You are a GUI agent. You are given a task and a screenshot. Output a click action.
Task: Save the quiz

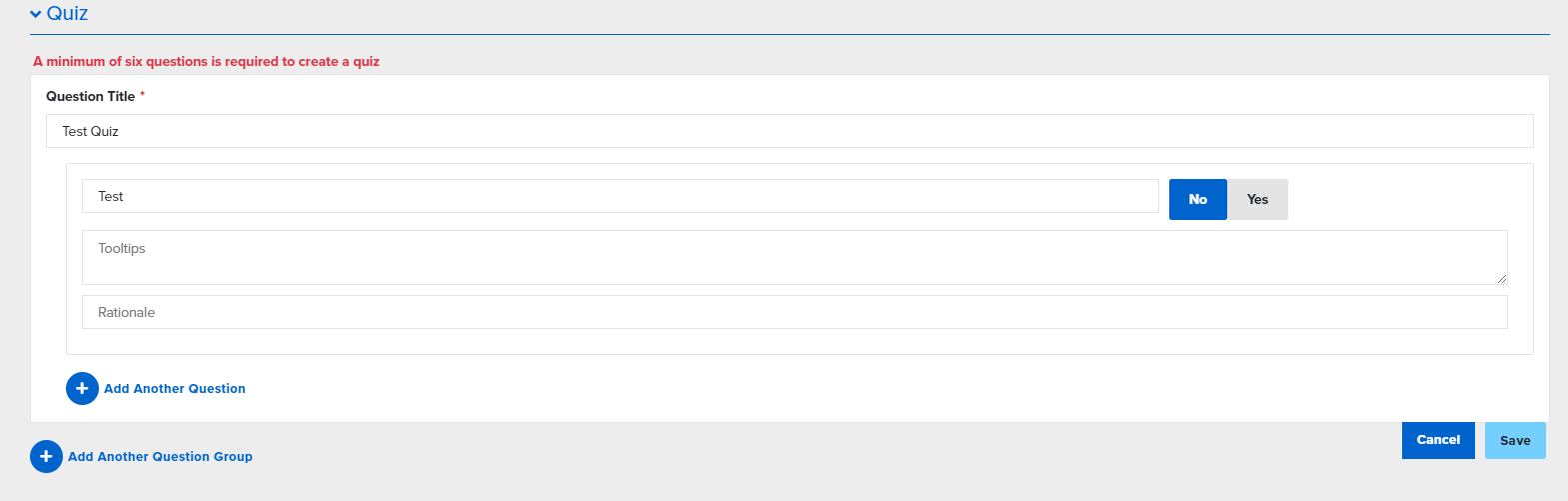(1515, 440)
